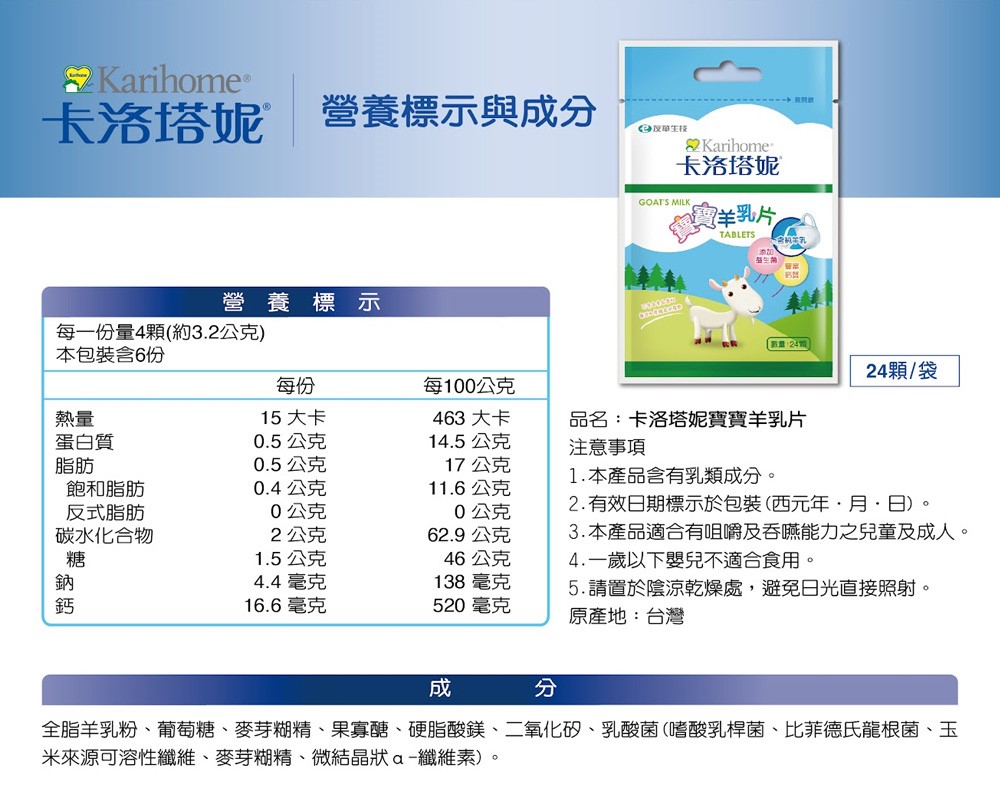Image resolution: width=1000 pixels, height=785 pixels.
Task: Click the 寶寶羊乳片 title on the package
Action: tap(722, 221)
